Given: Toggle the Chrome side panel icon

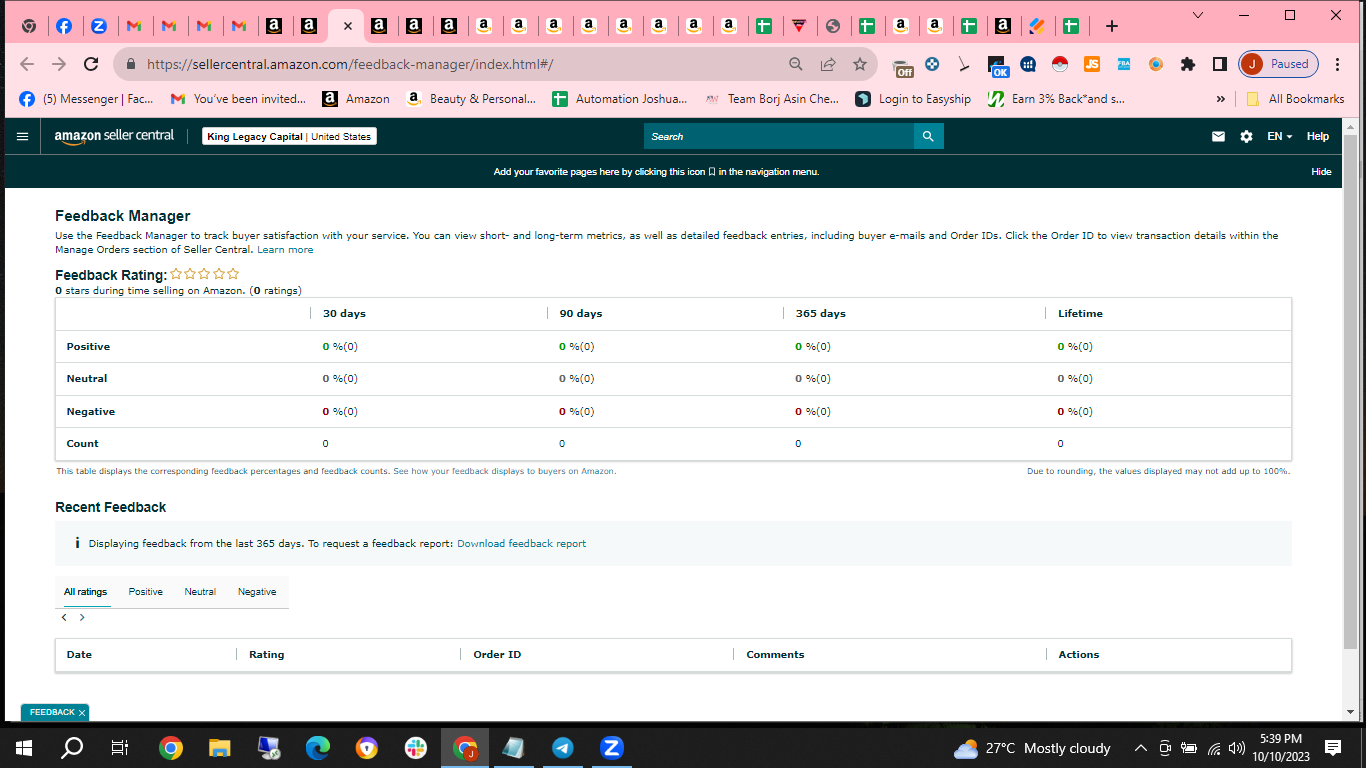Looking at the screenshot, I should (x=1220, y=64).
